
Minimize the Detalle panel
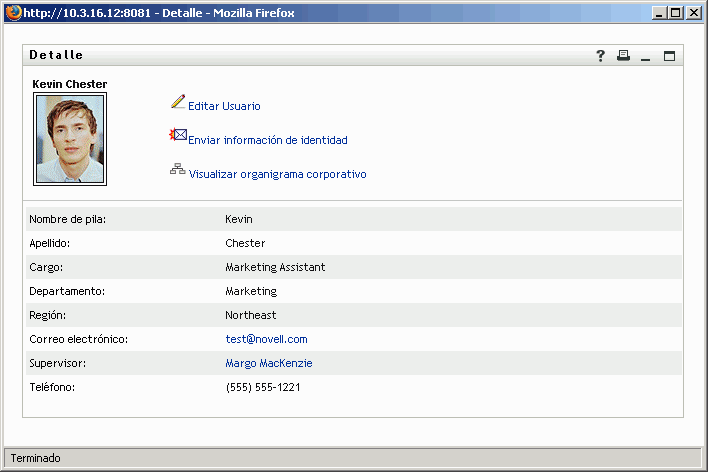tap(646, 57)
